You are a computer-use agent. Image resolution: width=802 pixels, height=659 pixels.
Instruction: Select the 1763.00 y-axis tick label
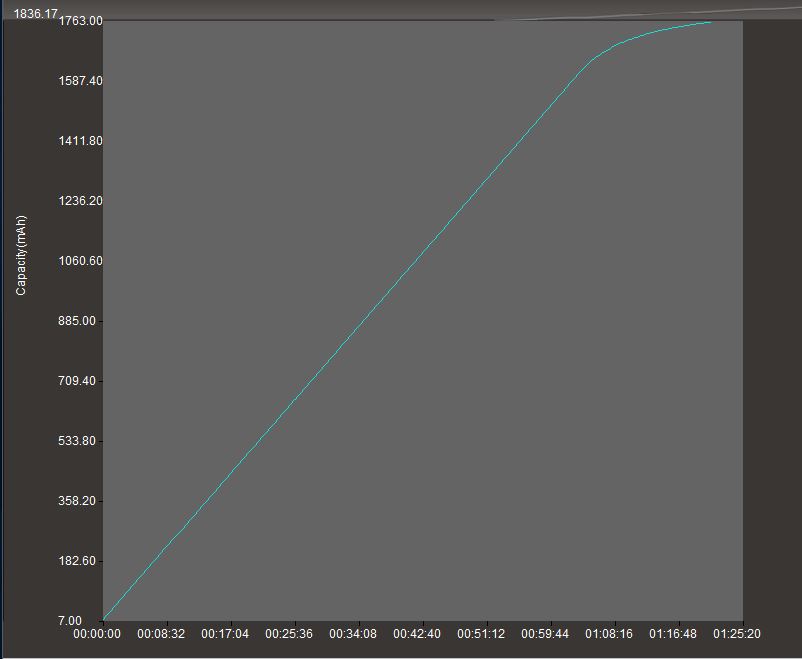tap(80, 21)
